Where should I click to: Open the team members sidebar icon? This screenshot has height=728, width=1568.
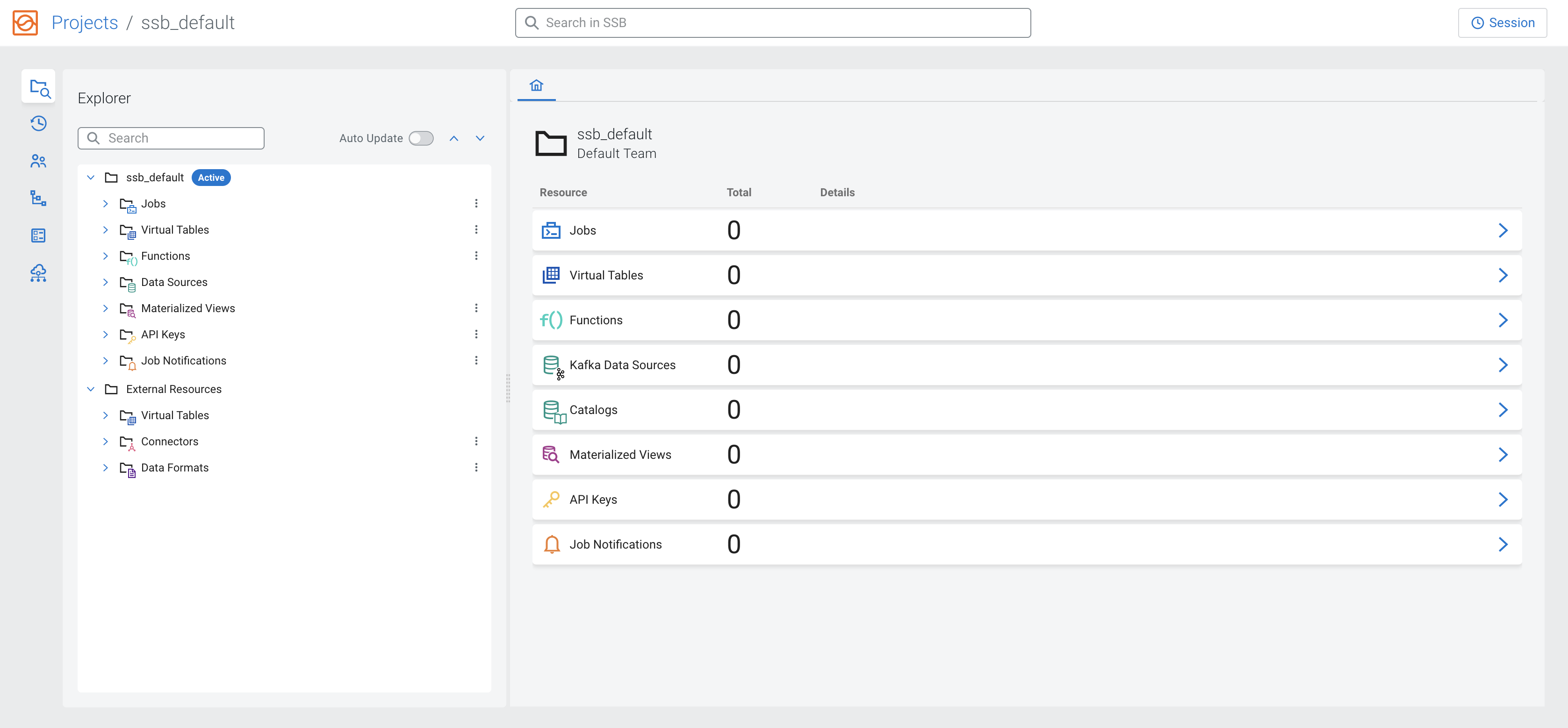click(x=38, y=161)
